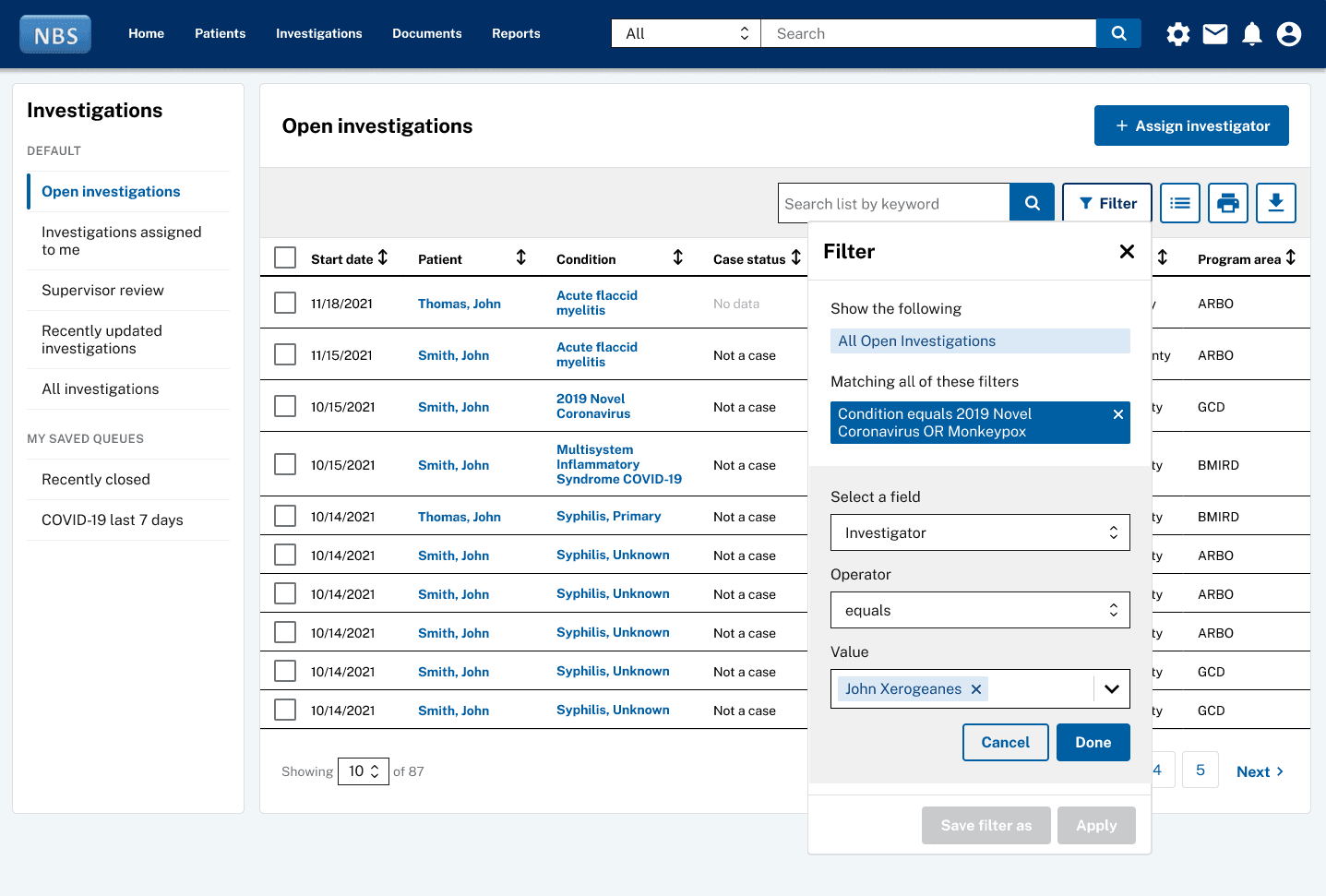
Task: Select Open investigations in sidebar
Action: pos(129,191)
